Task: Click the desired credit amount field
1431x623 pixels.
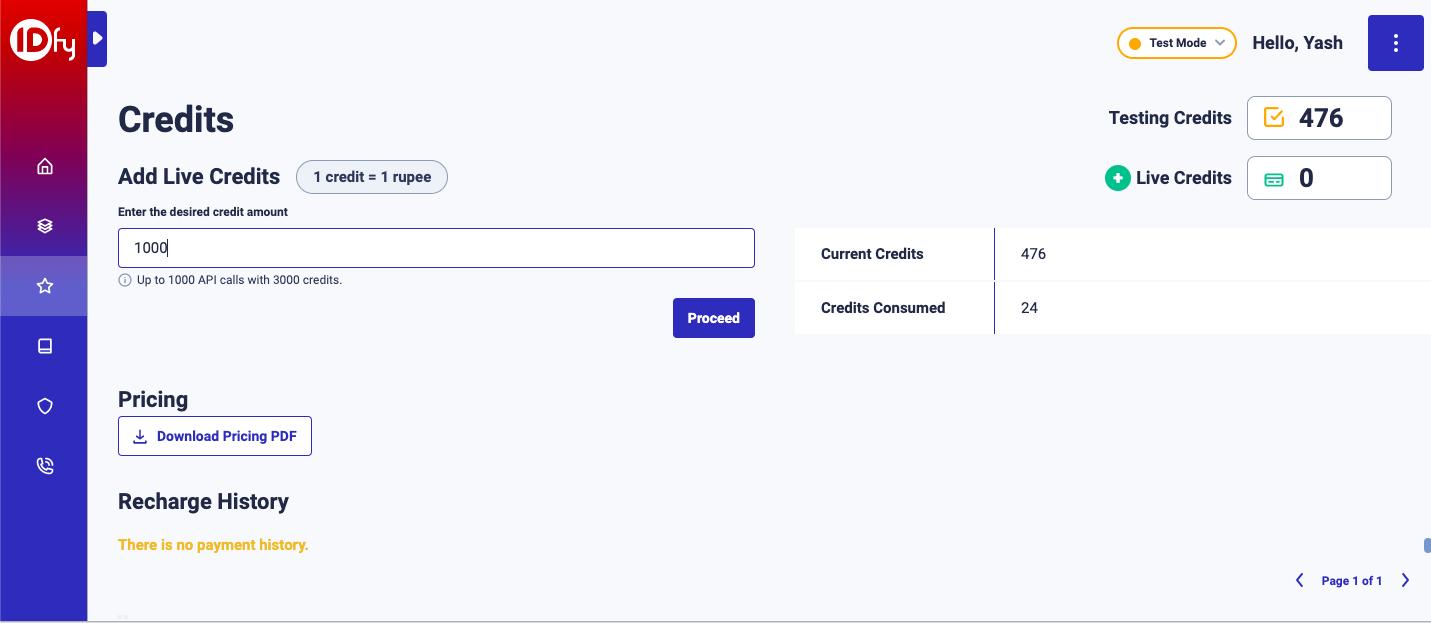Action: point(436,248)
